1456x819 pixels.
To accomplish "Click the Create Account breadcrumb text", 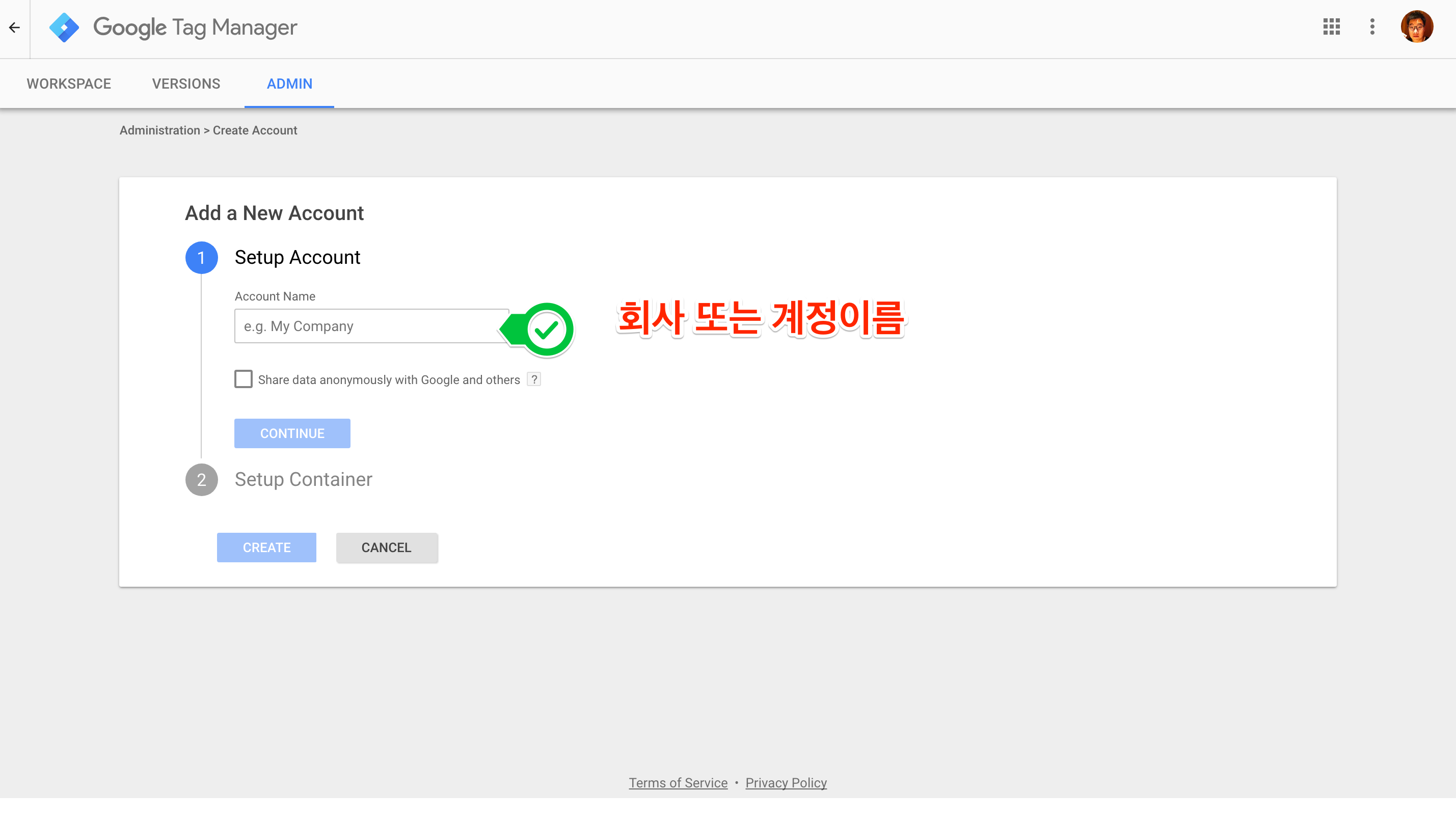I will pyautogui.click(x=255, y=130).
